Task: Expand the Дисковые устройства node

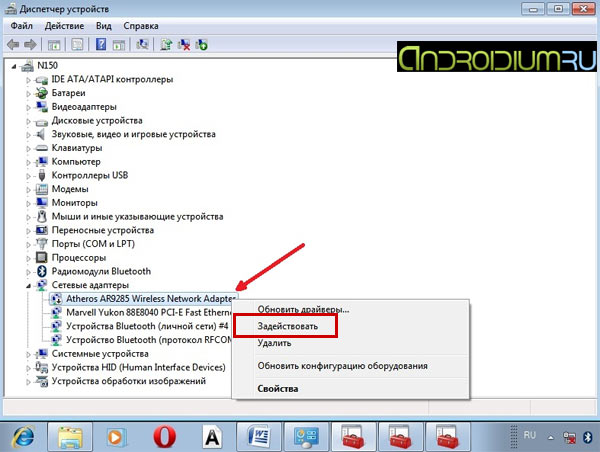Action: click(28, 121)
